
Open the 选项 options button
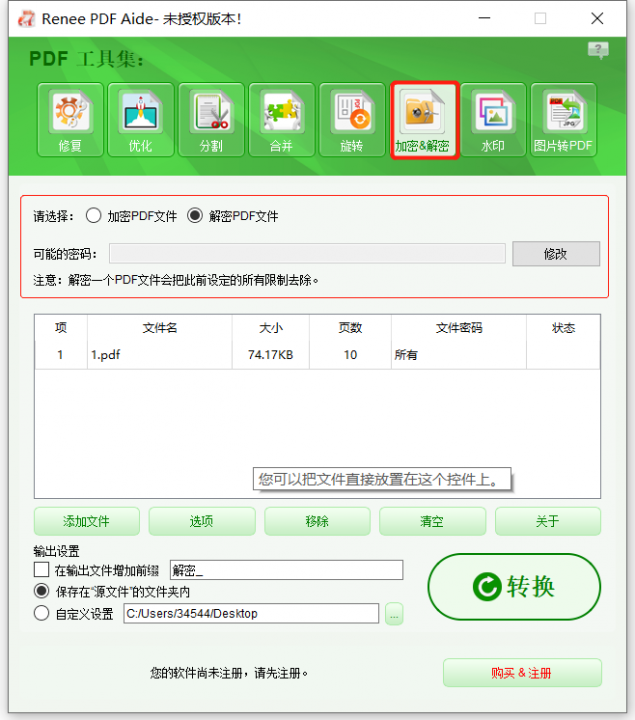pyautogui.click(x=202, y=521)
